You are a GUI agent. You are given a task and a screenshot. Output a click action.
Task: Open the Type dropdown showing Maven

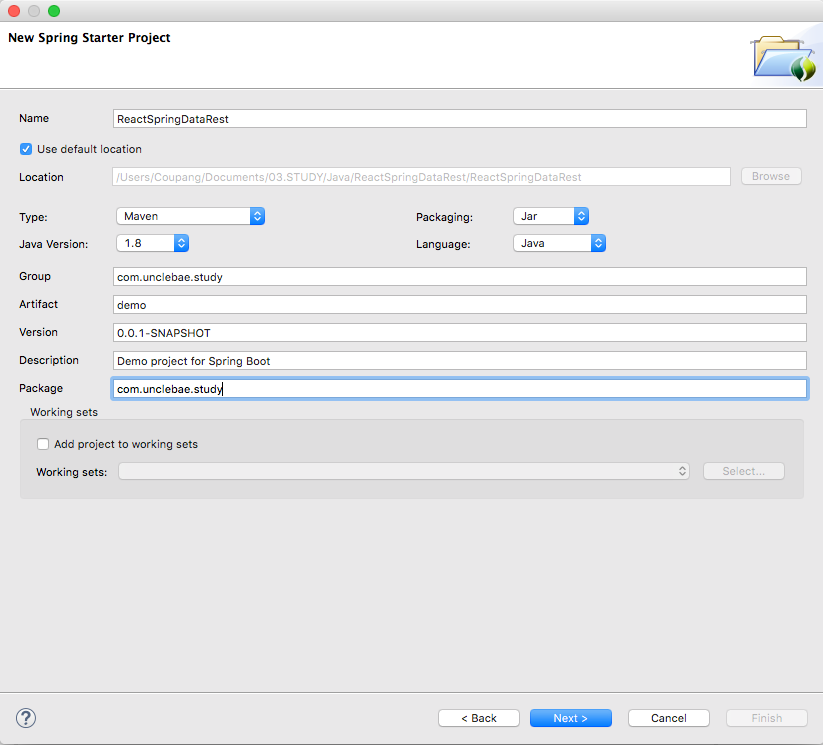point(190,216)
